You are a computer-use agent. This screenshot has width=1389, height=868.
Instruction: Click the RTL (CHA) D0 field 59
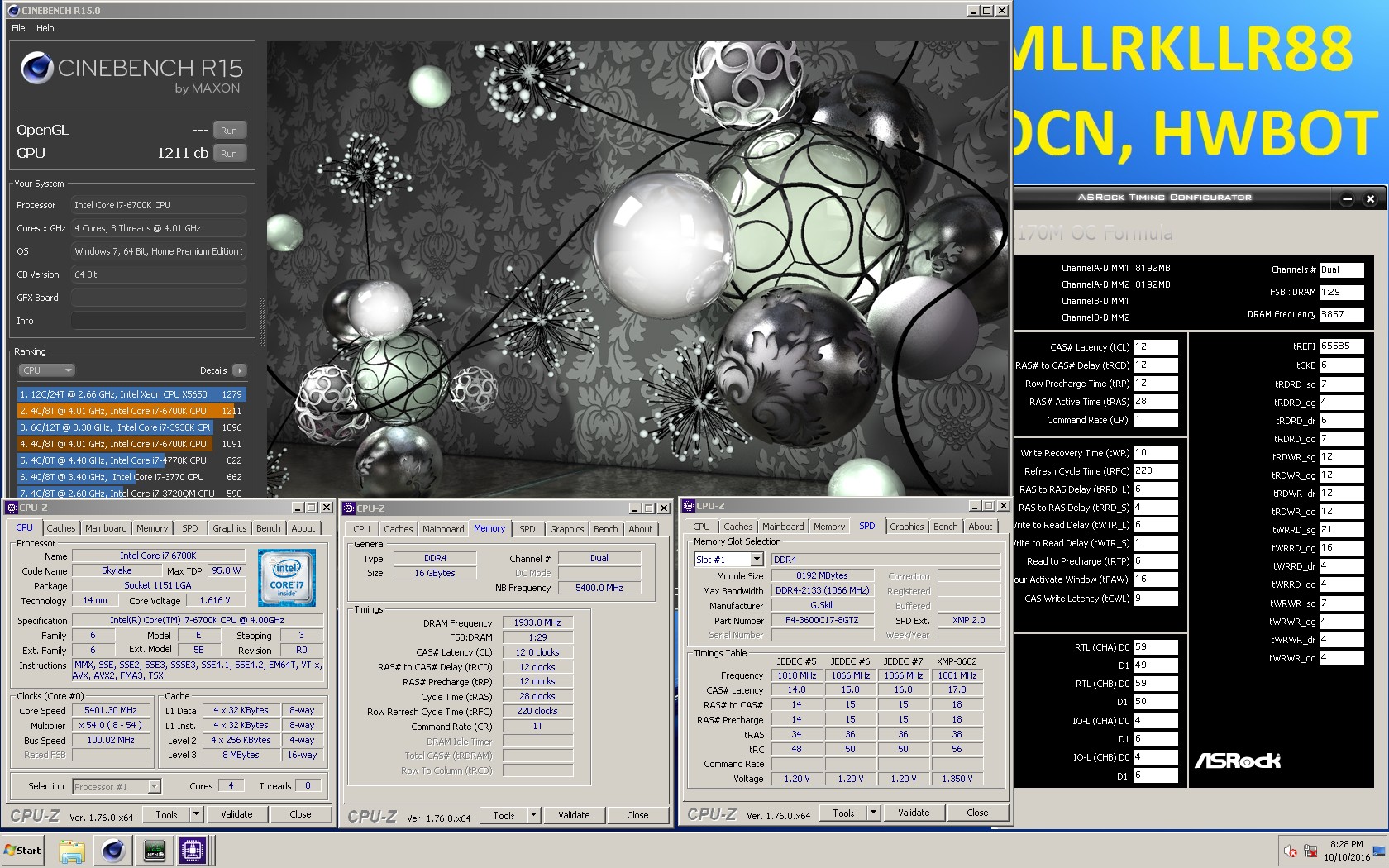[1155, 647]
